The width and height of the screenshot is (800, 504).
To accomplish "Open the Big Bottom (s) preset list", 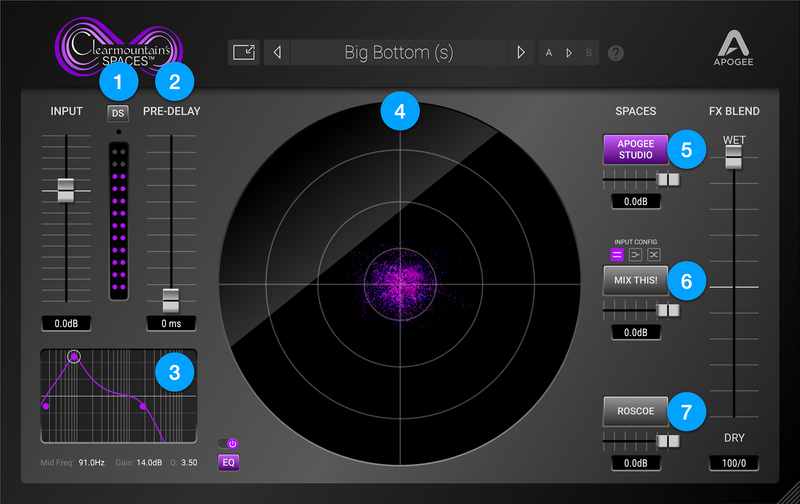I will click(x=398, y=52).
